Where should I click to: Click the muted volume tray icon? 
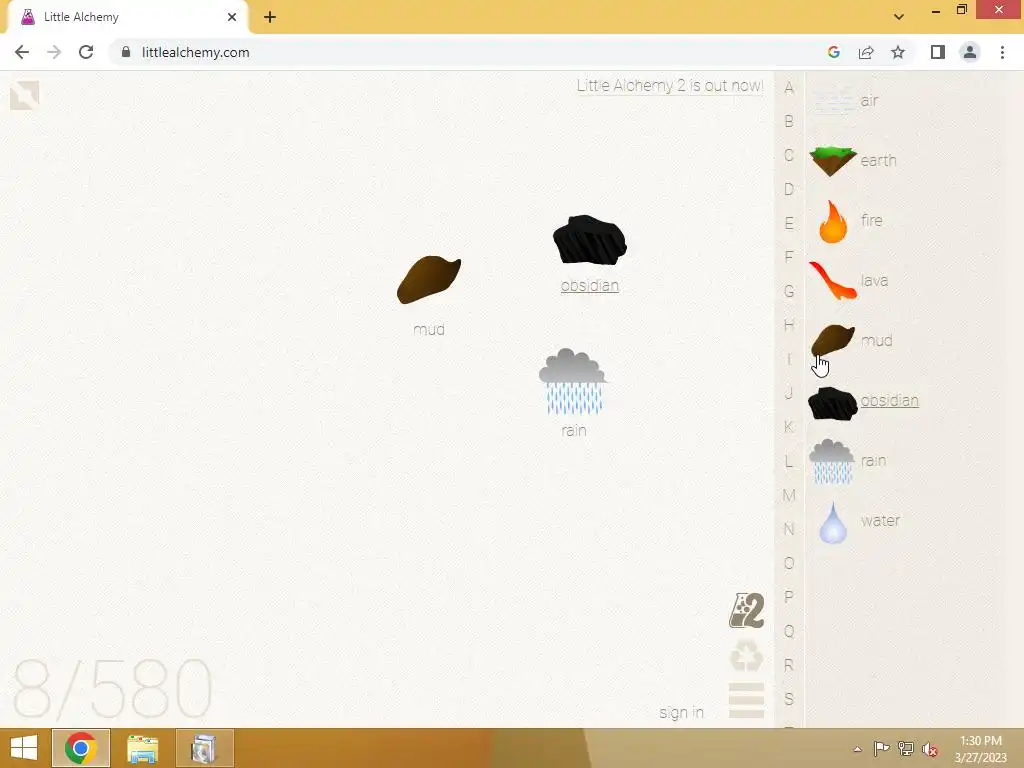(930, 749)
